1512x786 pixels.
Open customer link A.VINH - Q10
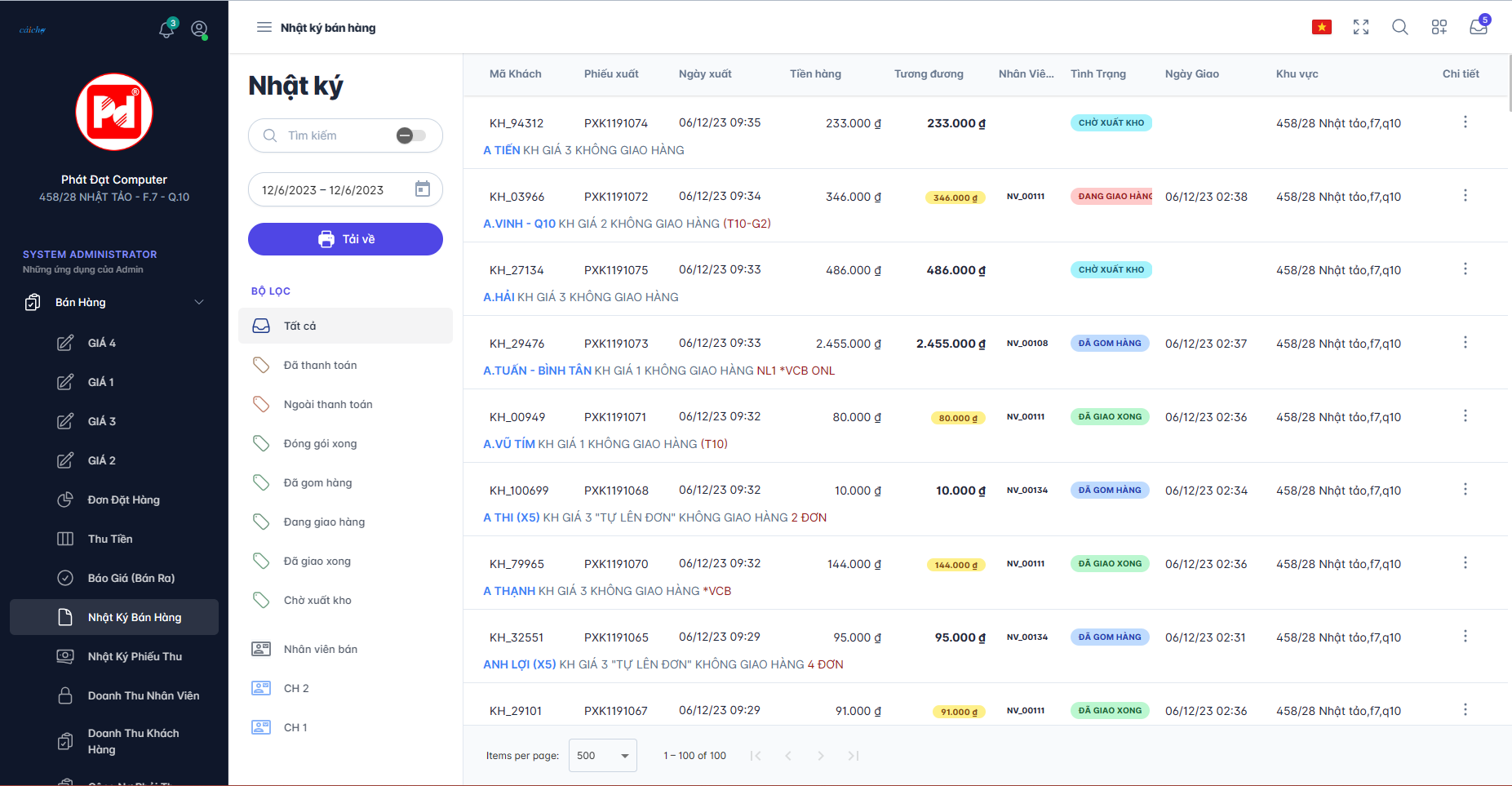click(x=519, y=224)
